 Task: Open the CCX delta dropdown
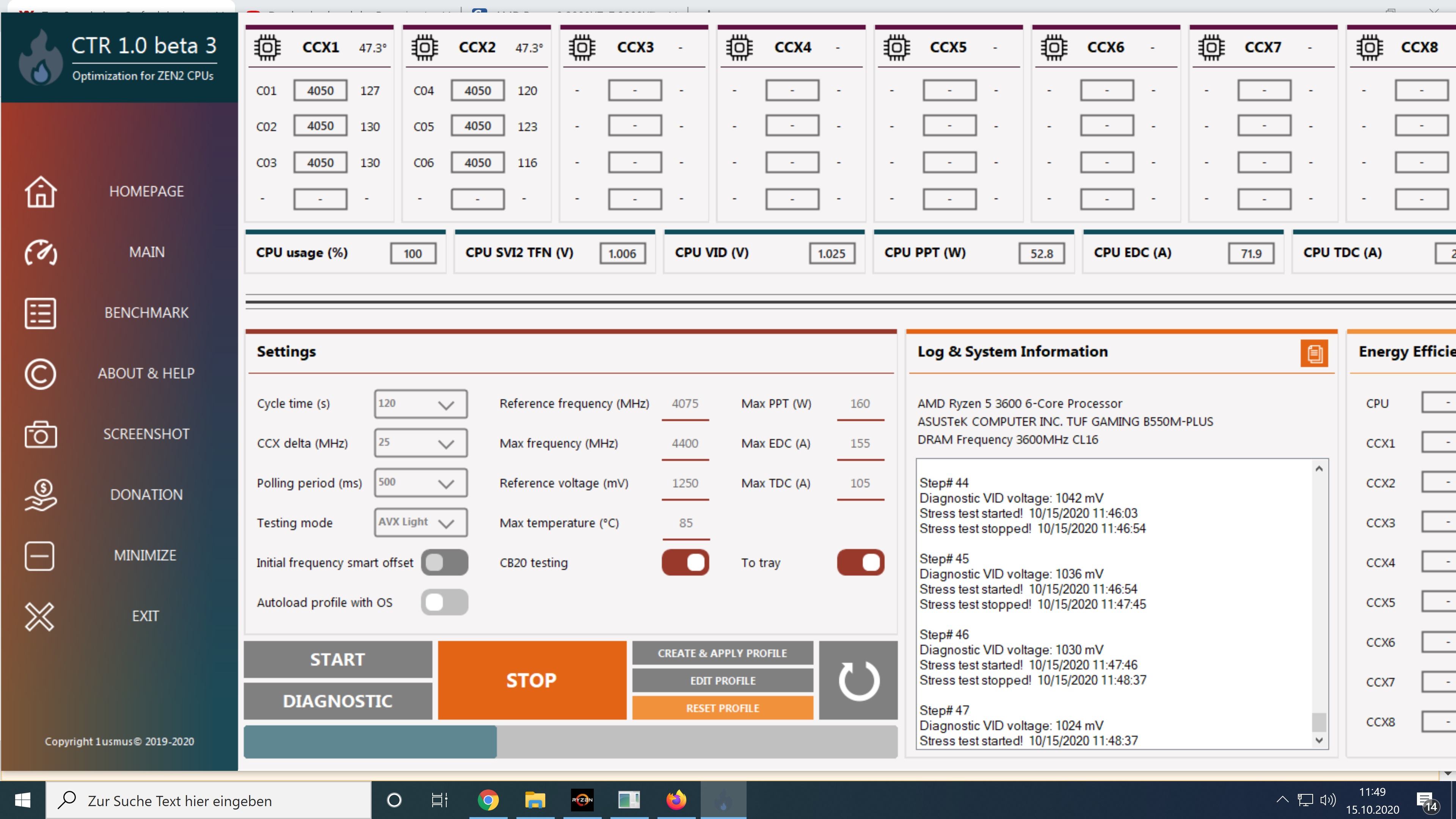420,443
